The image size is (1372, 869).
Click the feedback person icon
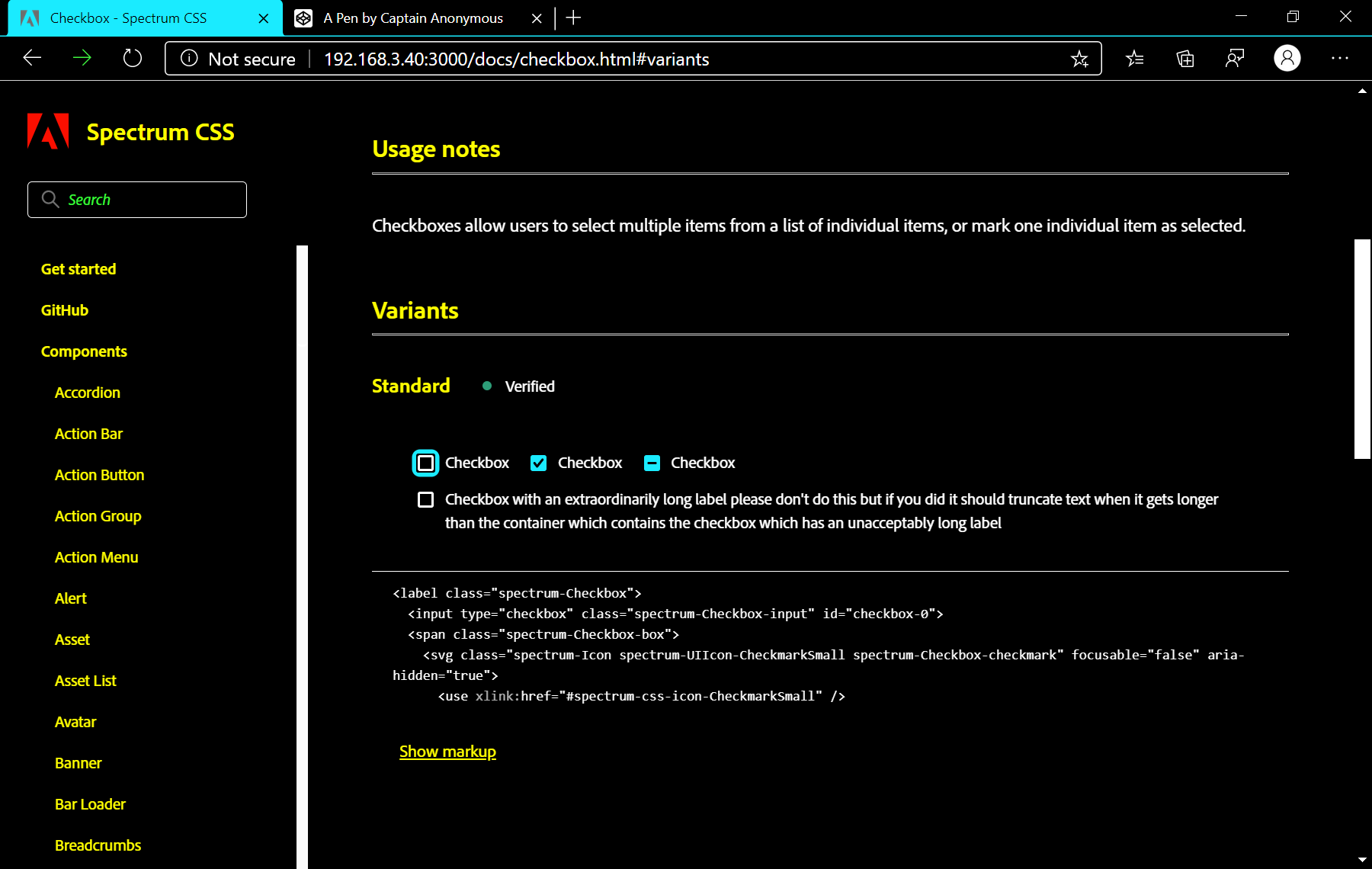coord(1235,59)
